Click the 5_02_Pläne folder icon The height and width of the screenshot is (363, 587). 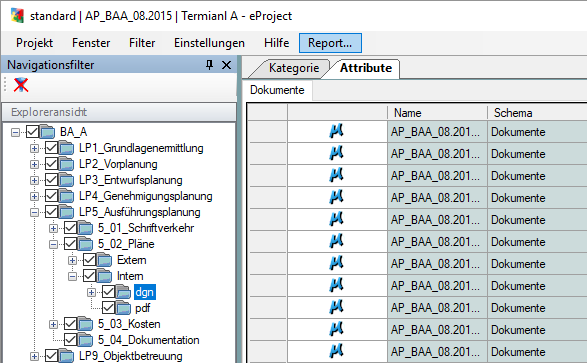coord(86,244)
